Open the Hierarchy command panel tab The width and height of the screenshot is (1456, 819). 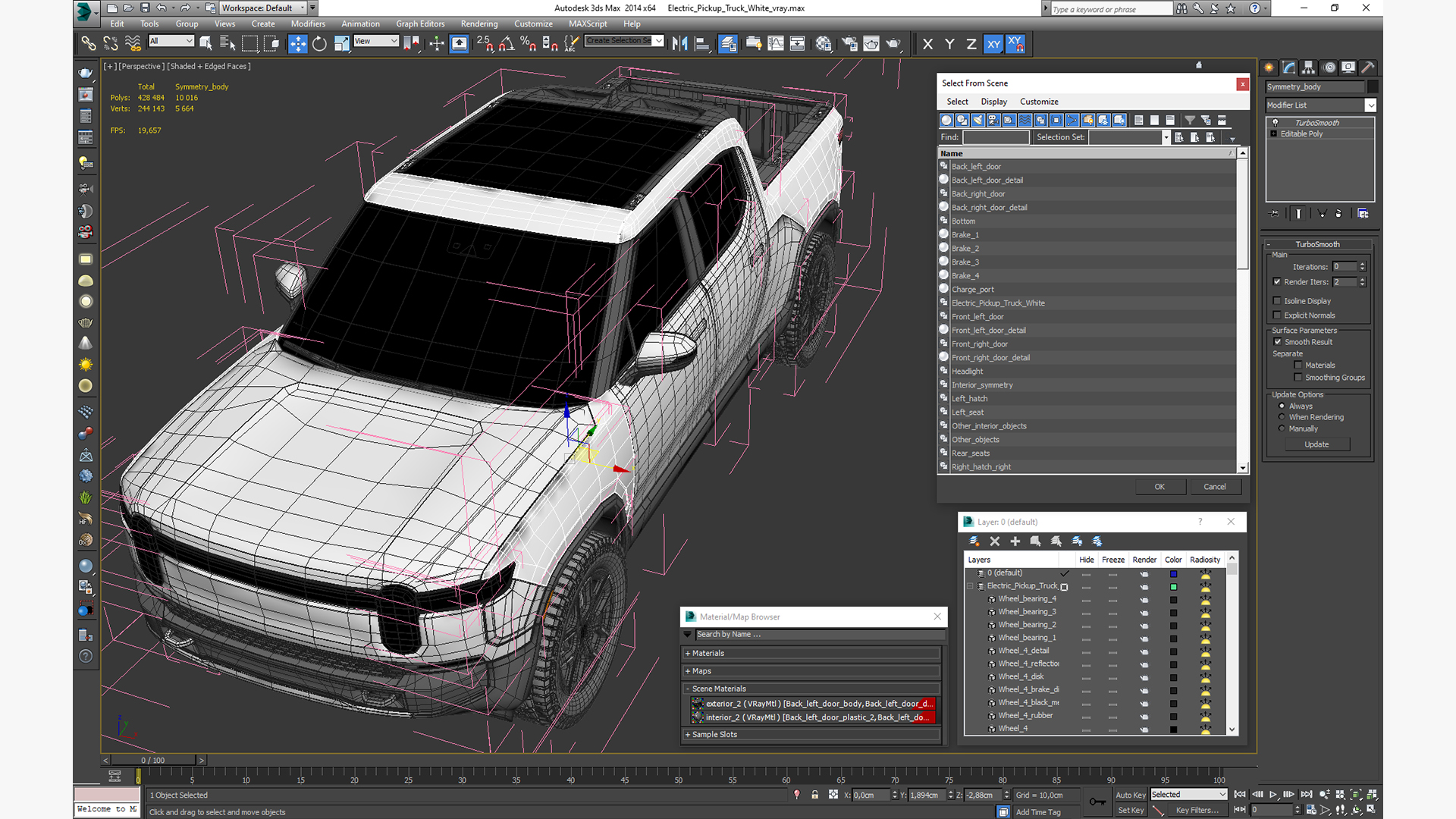point(1309,67)
